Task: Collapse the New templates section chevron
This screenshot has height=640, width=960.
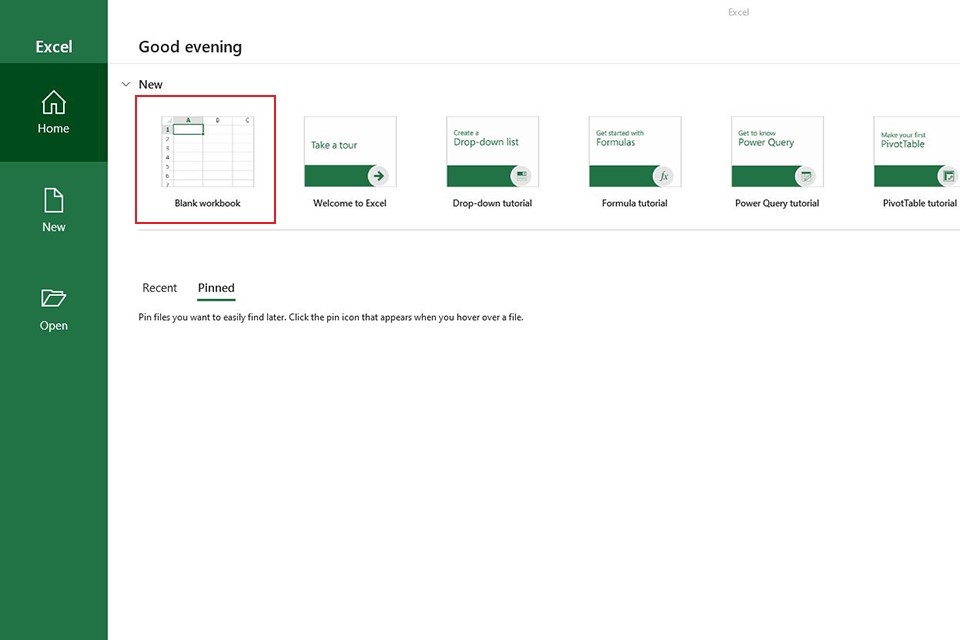Action: tap(126, 85)
